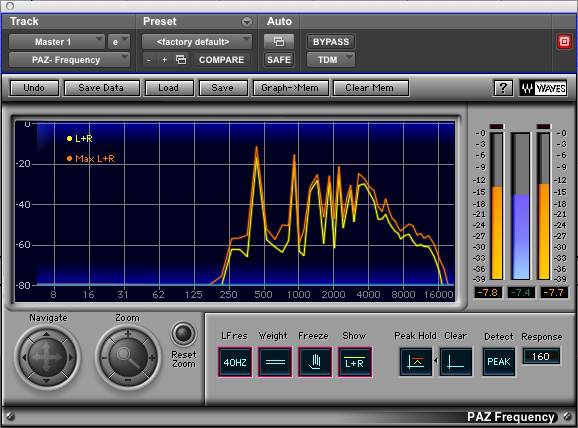Click the Graph->Mem button
The width and height of the screenshot is (578, 428).
click(x=290, y=88)
